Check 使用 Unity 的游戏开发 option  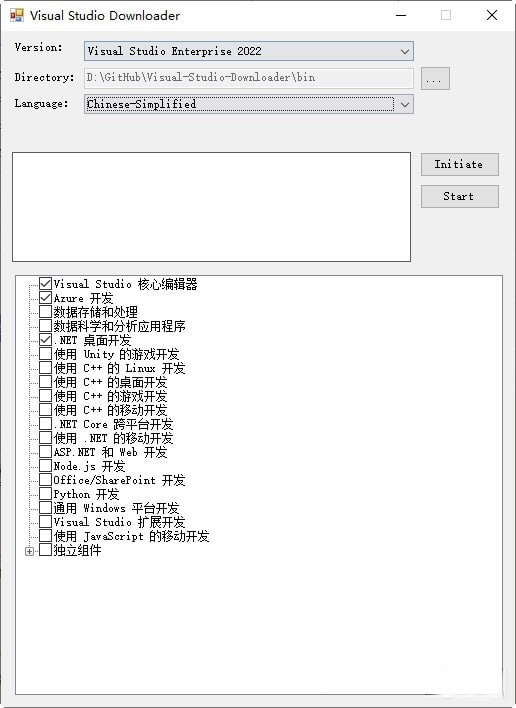click(45, 354)
